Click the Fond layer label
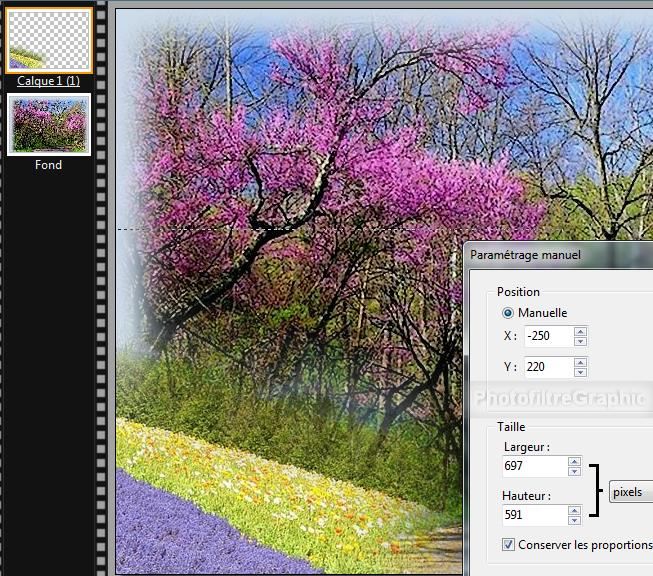653x576 pixels. coord(48,165)
